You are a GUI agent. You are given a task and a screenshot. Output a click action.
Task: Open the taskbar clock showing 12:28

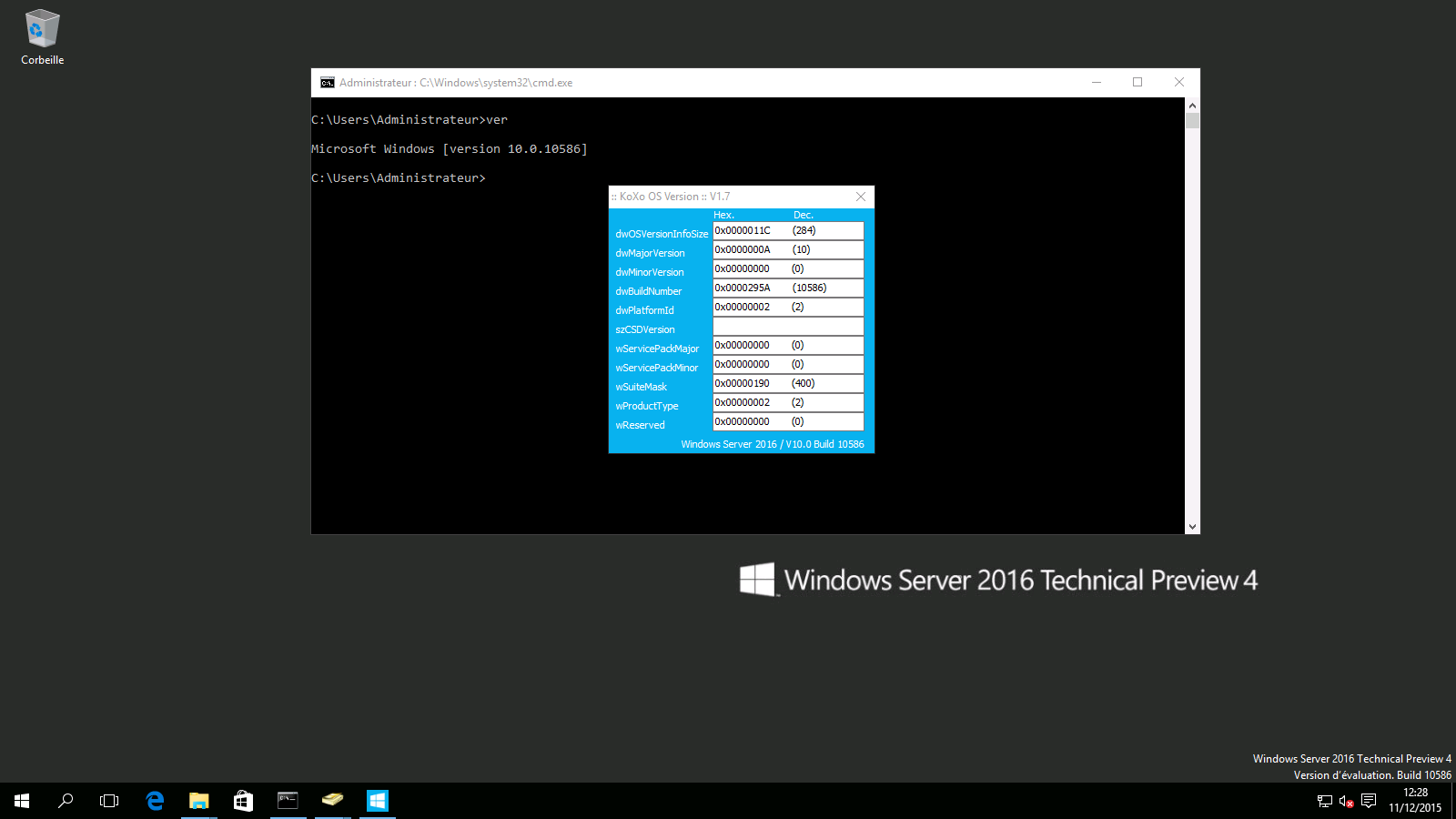pyautogui.click(x=1415, y=801)
